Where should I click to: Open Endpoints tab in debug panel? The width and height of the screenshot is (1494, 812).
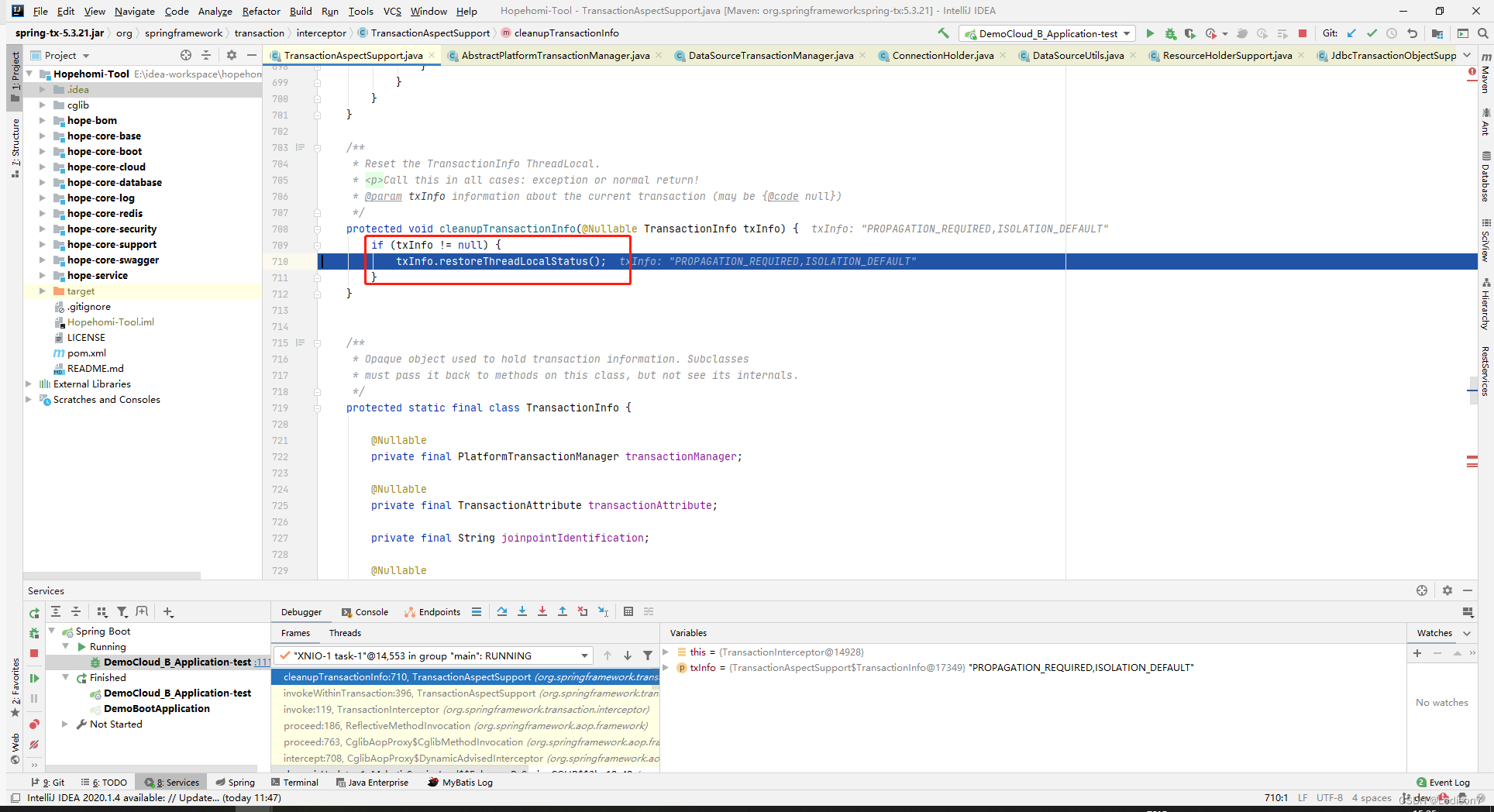pos(432,612)
